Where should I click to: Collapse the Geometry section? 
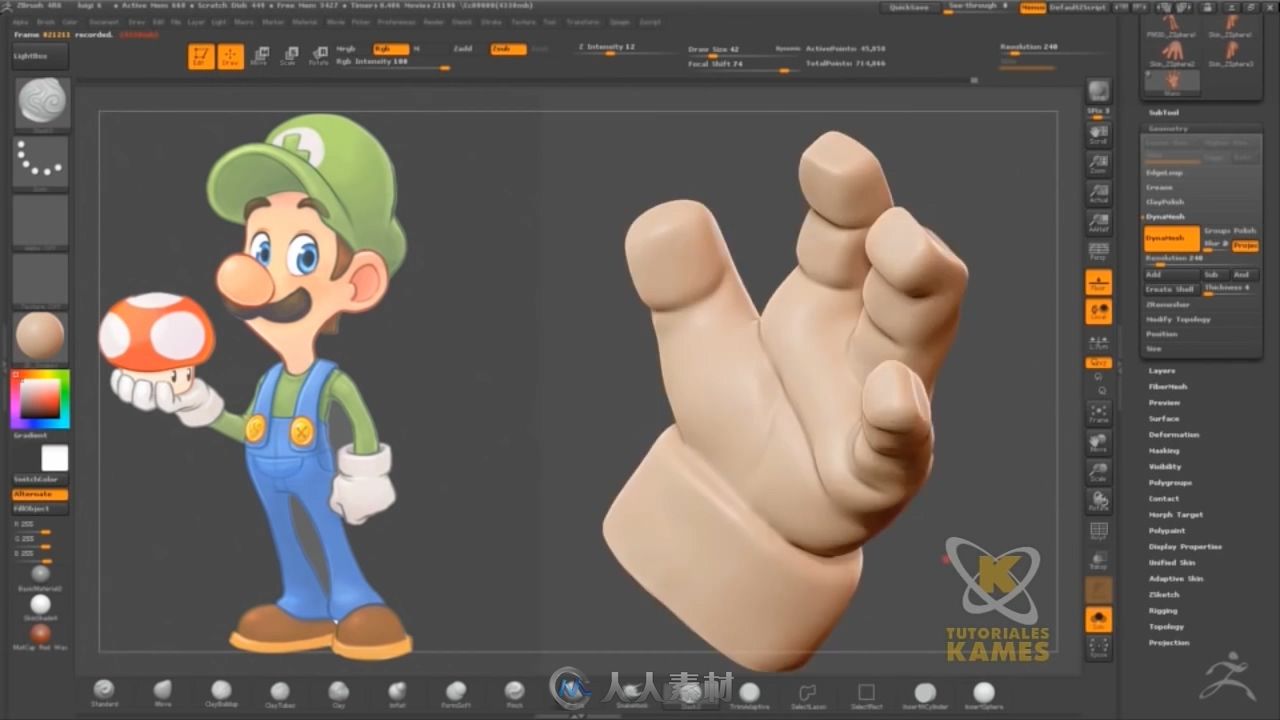pyautogui.click(x=1168, y=129)
